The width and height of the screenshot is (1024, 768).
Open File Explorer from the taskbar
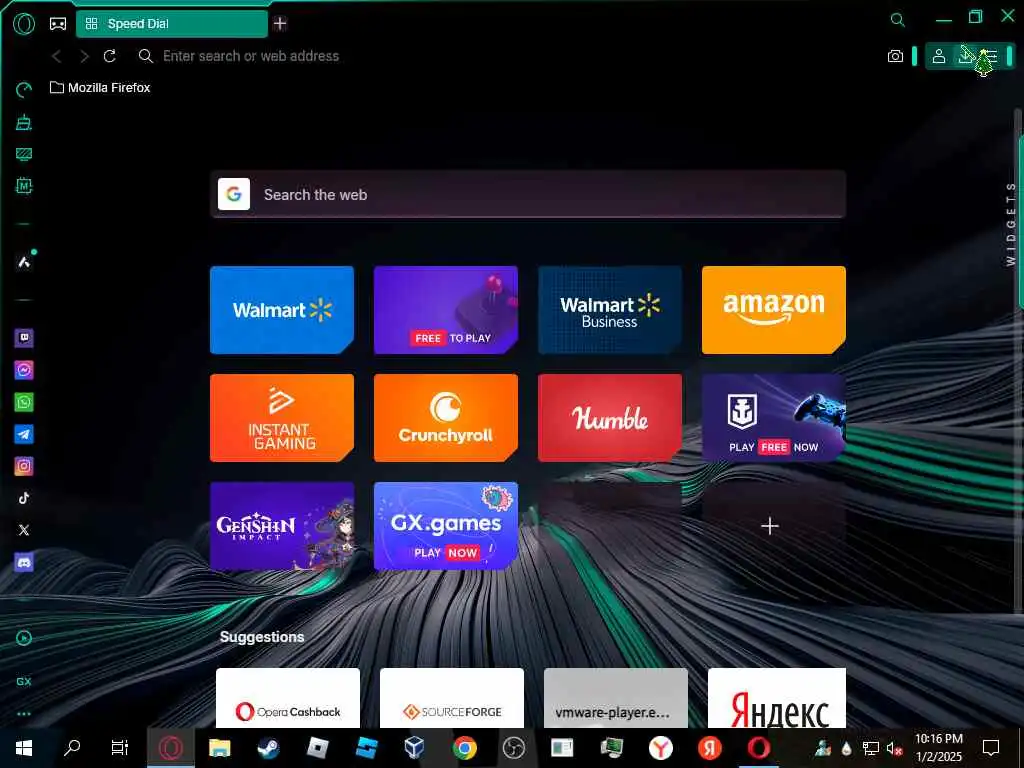click(219, 748)
